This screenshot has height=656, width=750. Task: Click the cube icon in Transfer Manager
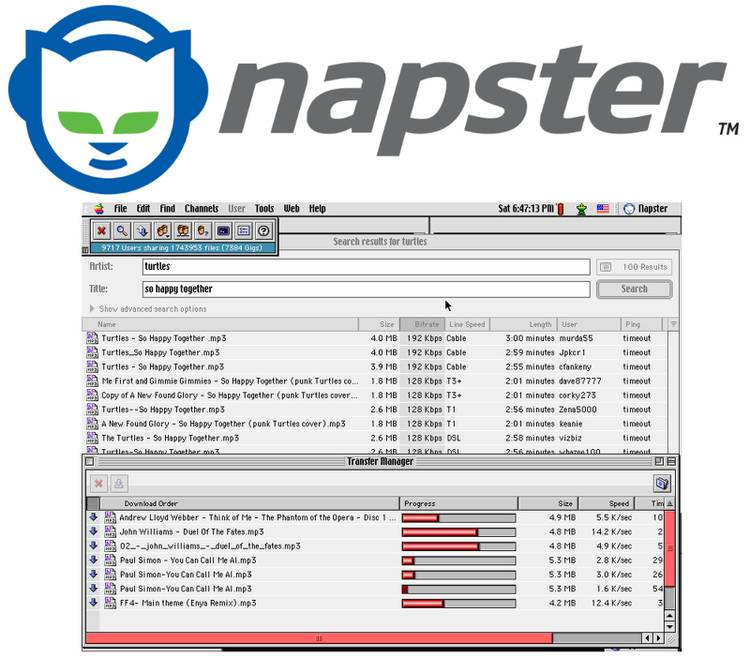click(x=661, y=483)
